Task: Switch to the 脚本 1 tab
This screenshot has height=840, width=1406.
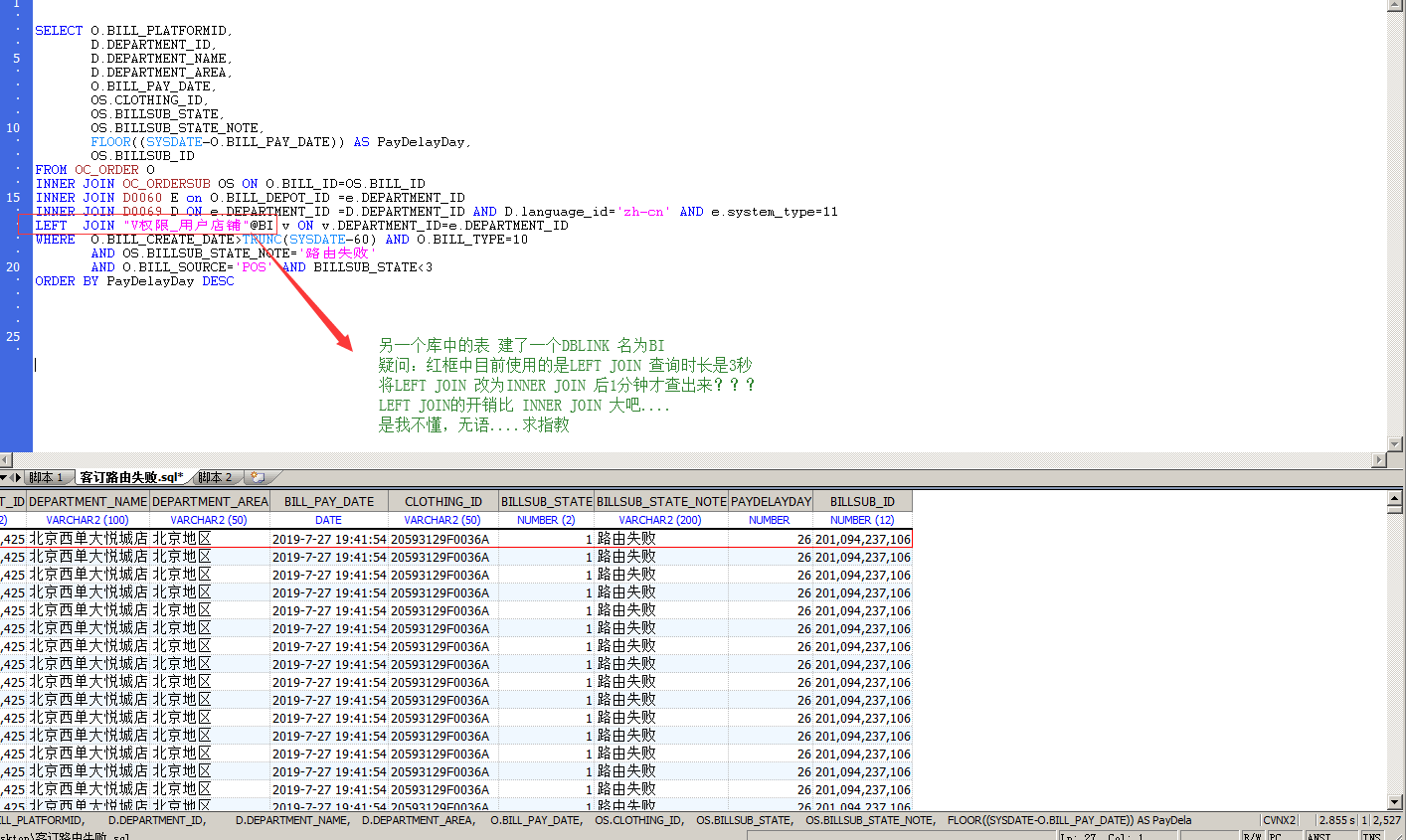Action: [x=46, y=478]
